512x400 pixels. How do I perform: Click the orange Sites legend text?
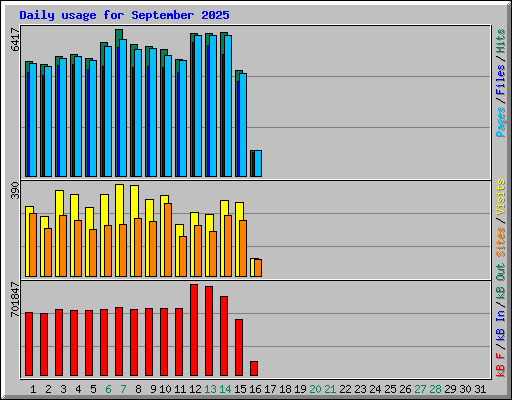point(501,242)
